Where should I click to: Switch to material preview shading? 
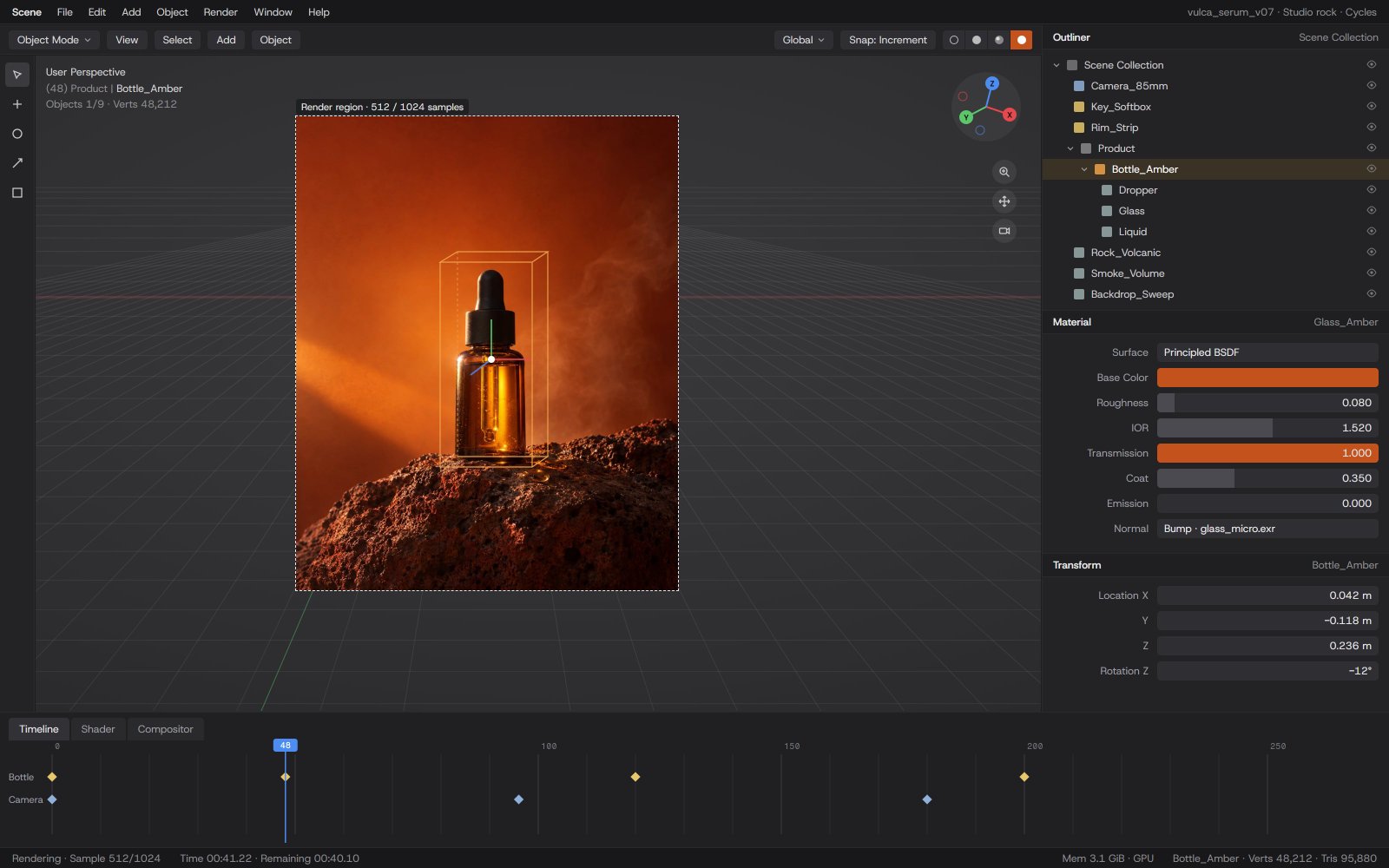click(999, 40)
